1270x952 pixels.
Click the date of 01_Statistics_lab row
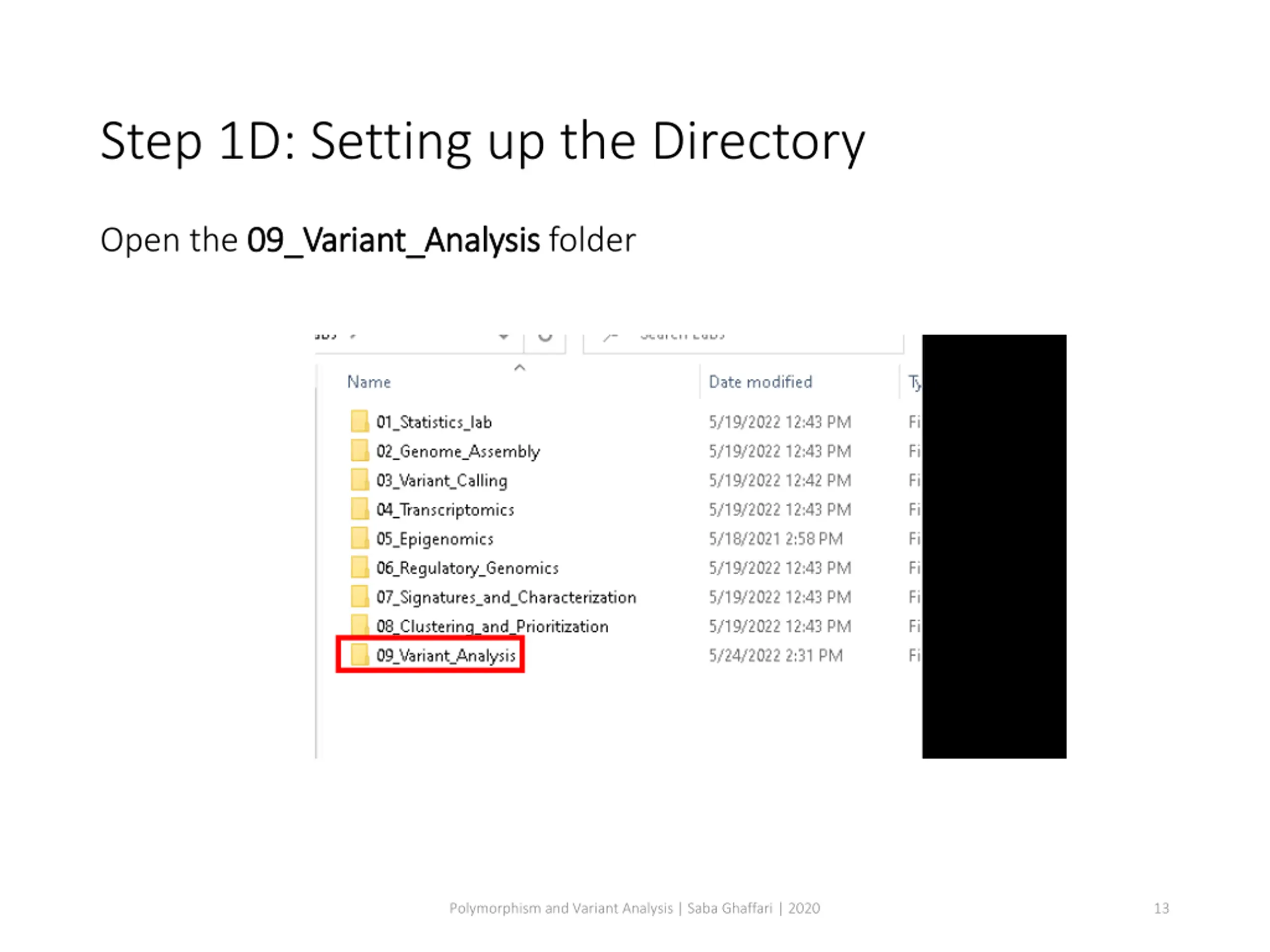click(780, 422)
